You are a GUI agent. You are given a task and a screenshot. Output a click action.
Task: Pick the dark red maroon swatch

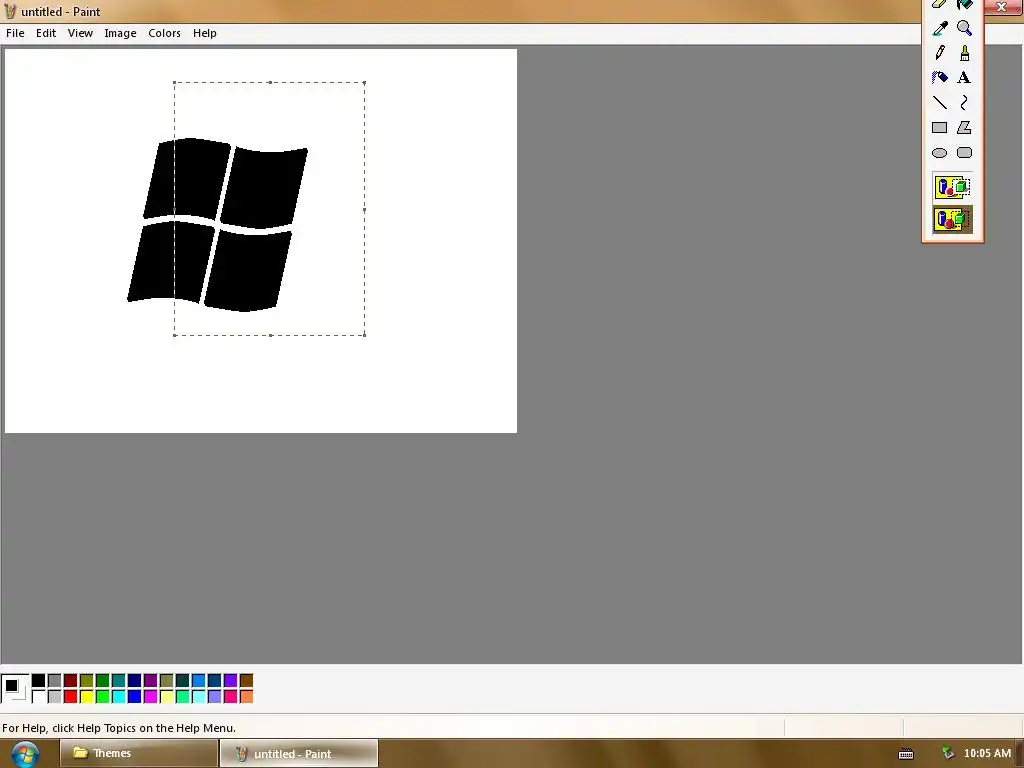point(71,680)
